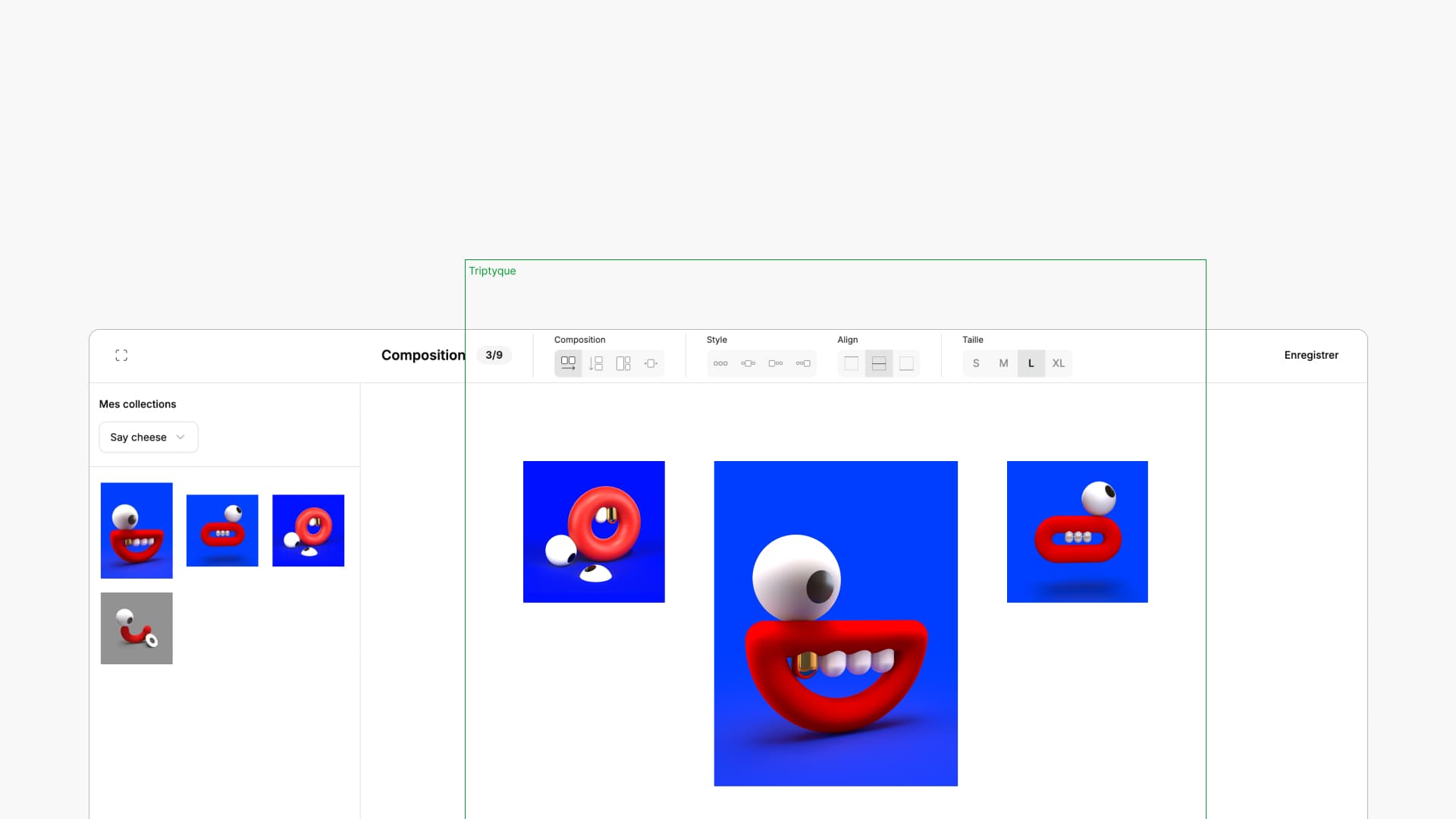Viewport: 1456px width, 819px height.
Task: Set Align to bottom
Action: point(906,363)
